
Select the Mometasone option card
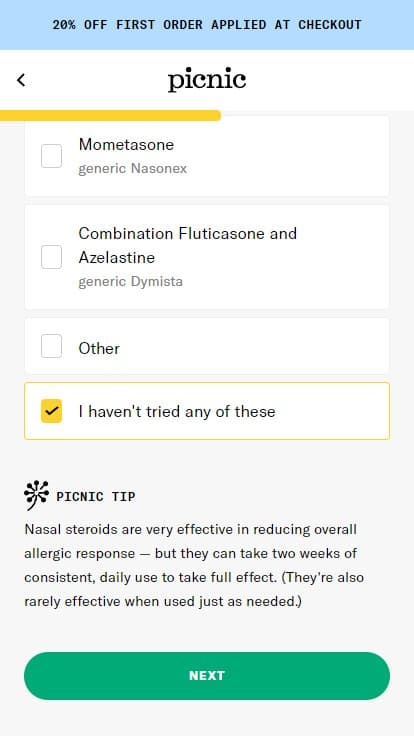pyautogui.click(x=207, y=156)
